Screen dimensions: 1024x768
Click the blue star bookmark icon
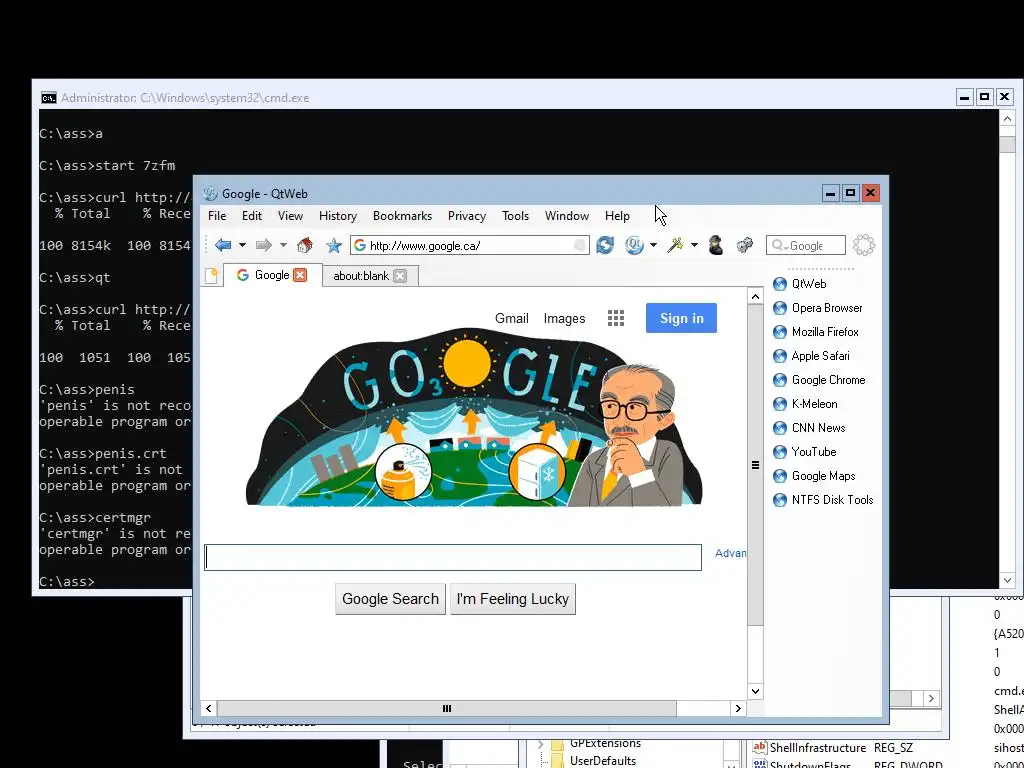point(334,246)
